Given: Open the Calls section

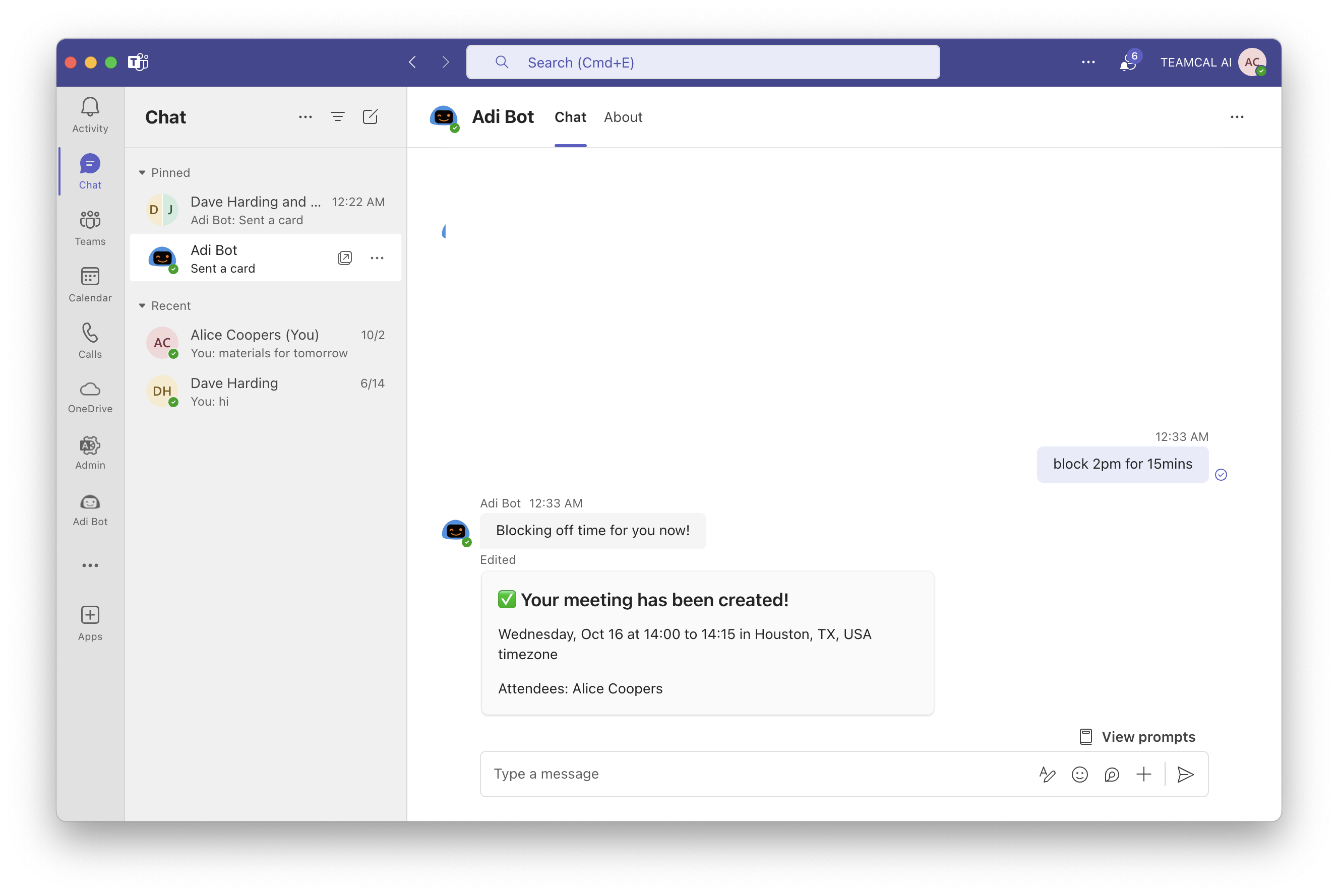Looking at the screenshot, I should (x=90, y=340).
